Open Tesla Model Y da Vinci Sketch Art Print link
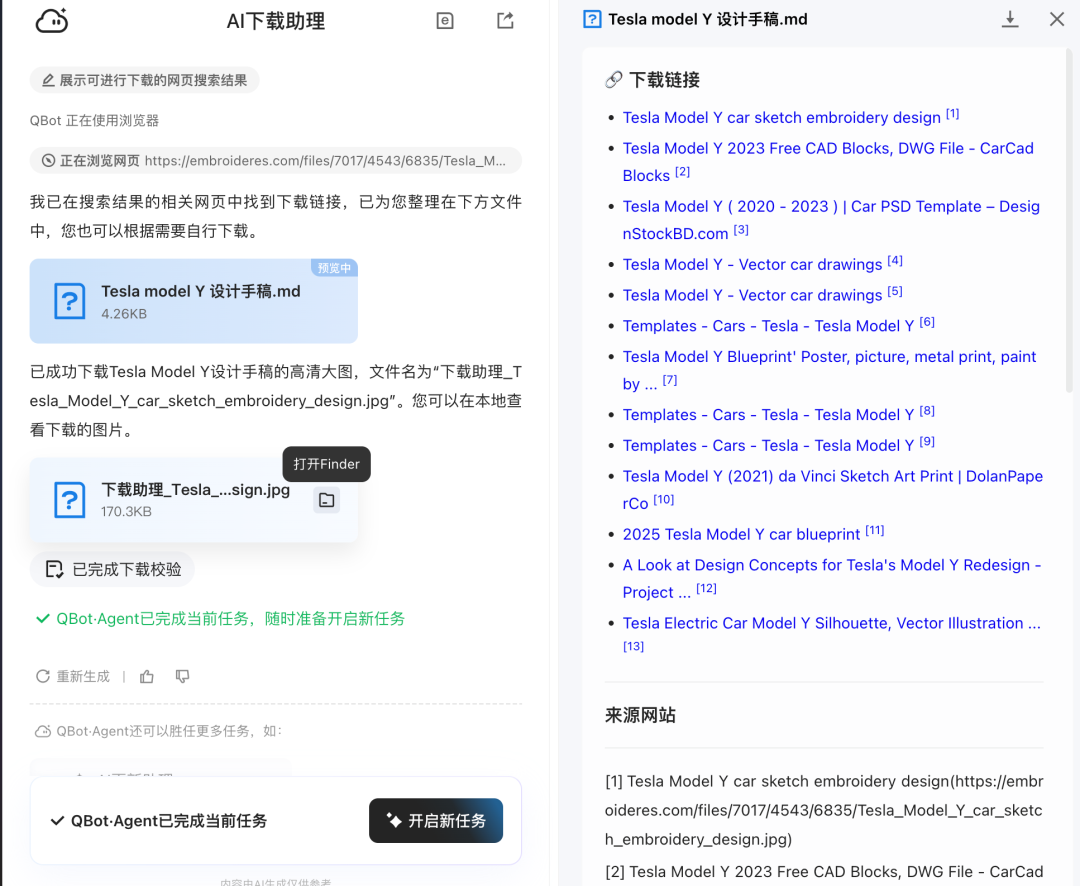 tap(832, 477)
